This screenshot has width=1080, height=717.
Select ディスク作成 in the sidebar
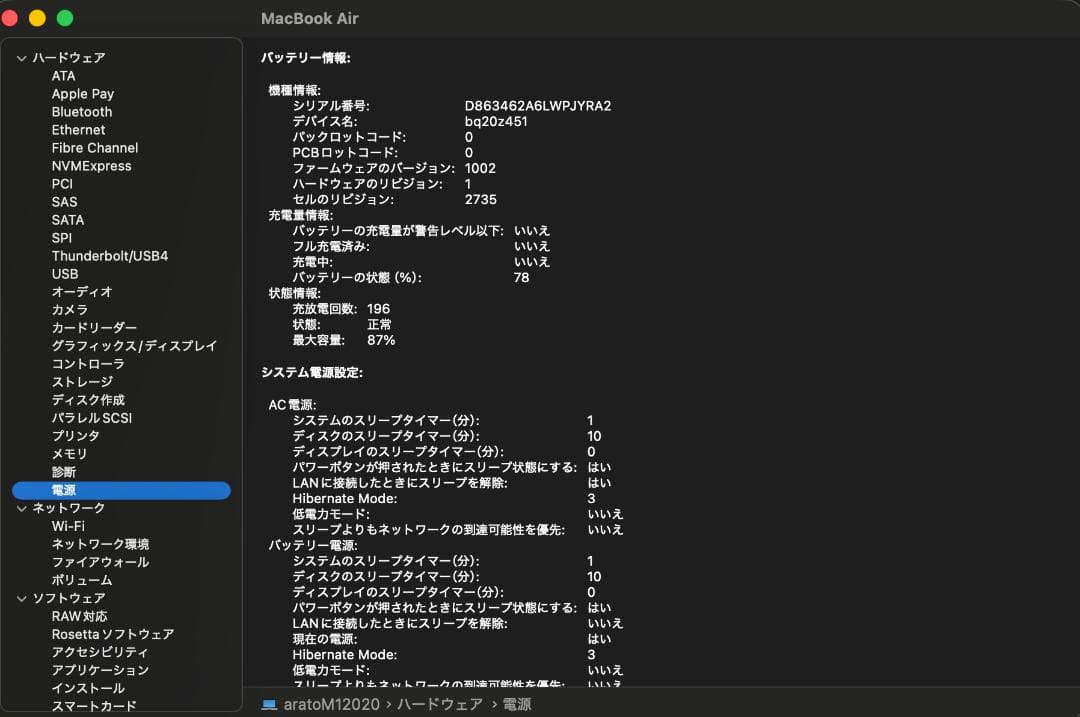87,399
